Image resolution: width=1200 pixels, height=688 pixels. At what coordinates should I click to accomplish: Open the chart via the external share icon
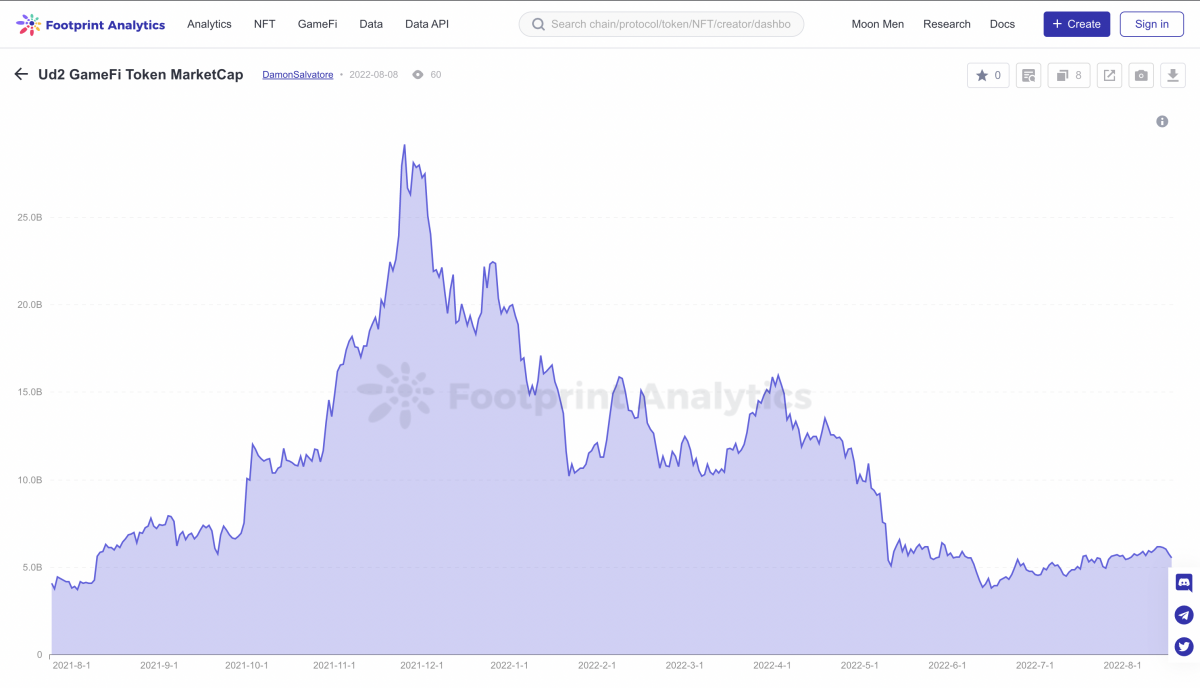[1109, 75]
